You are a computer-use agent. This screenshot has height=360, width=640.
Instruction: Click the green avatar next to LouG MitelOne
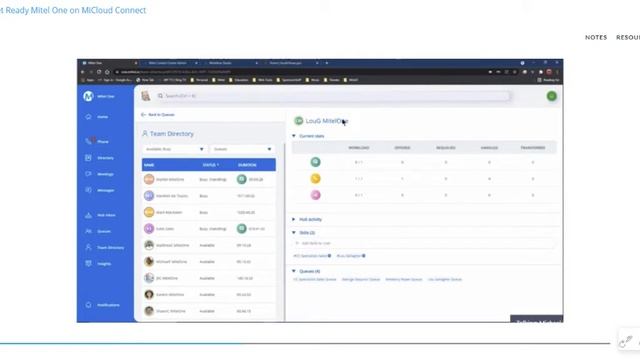299,121
